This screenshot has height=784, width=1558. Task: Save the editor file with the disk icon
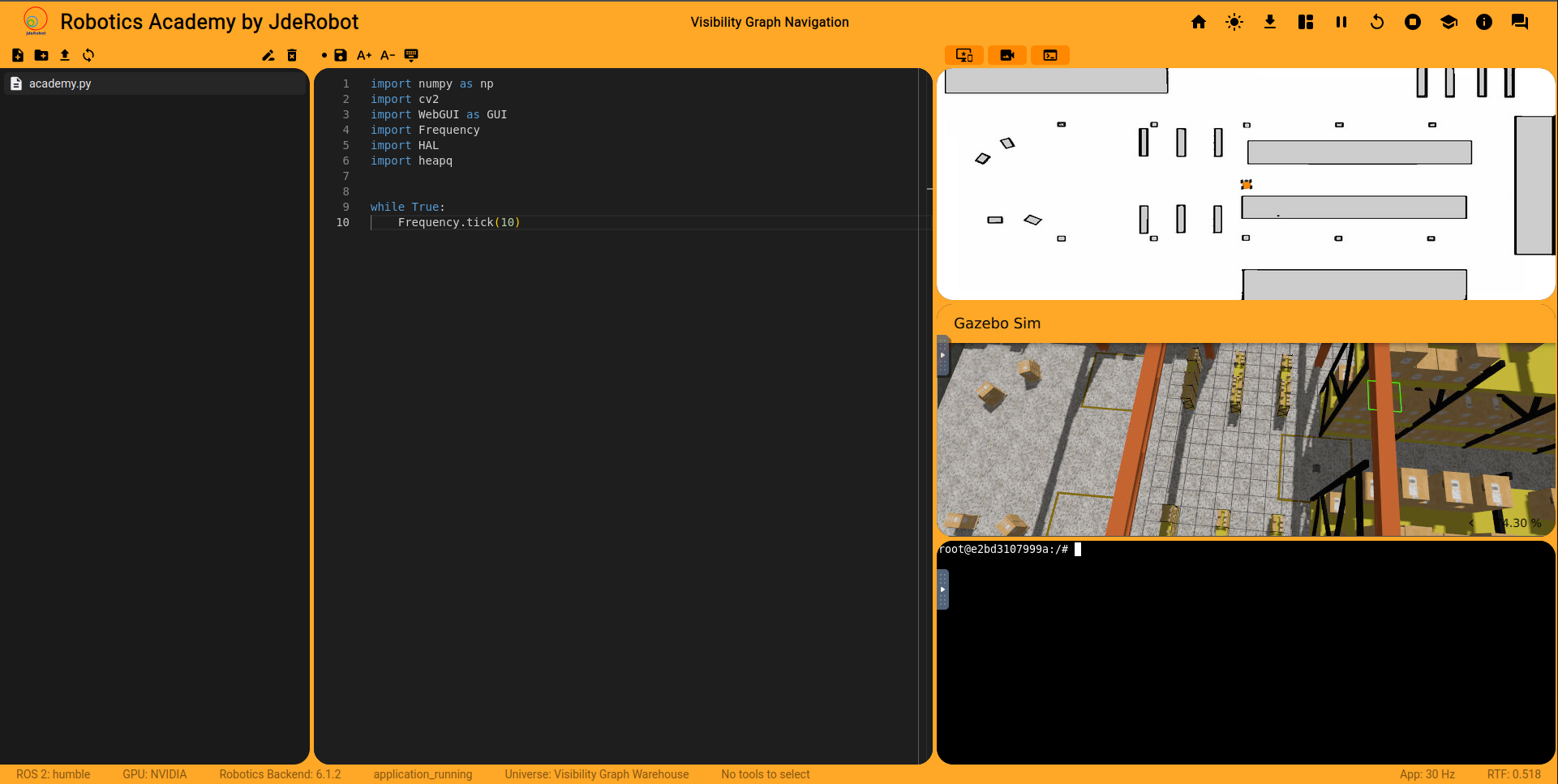[x=341, y=55]
